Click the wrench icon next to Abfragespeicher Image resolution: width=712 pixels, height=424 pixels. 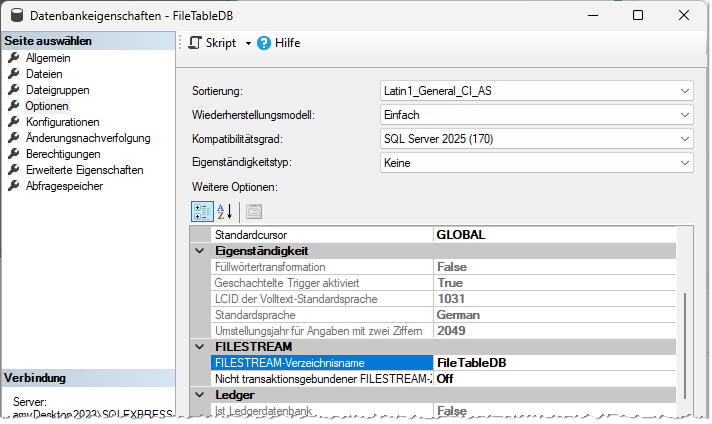tap(14, 186)
